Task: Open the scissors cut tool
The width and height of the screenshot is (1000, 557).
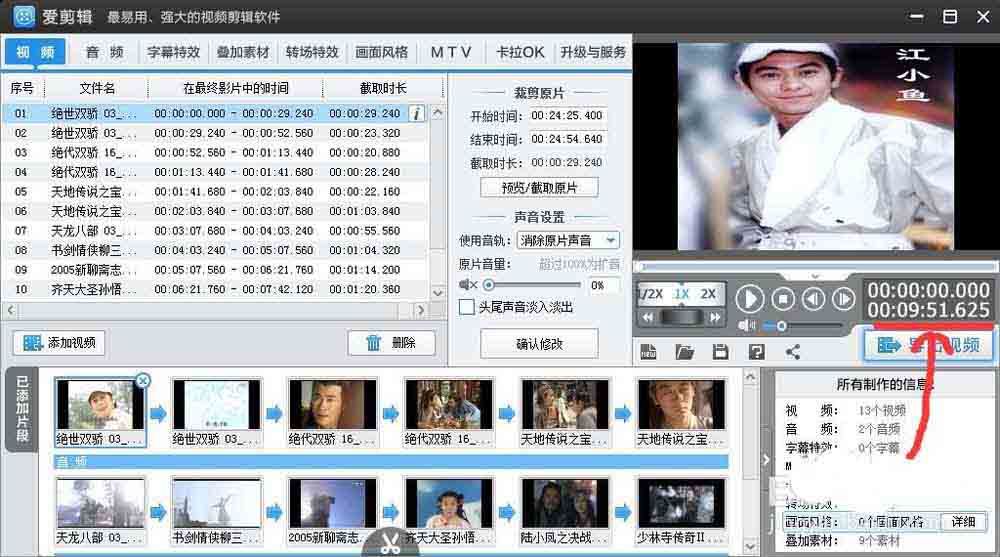Action: (390, 543)
